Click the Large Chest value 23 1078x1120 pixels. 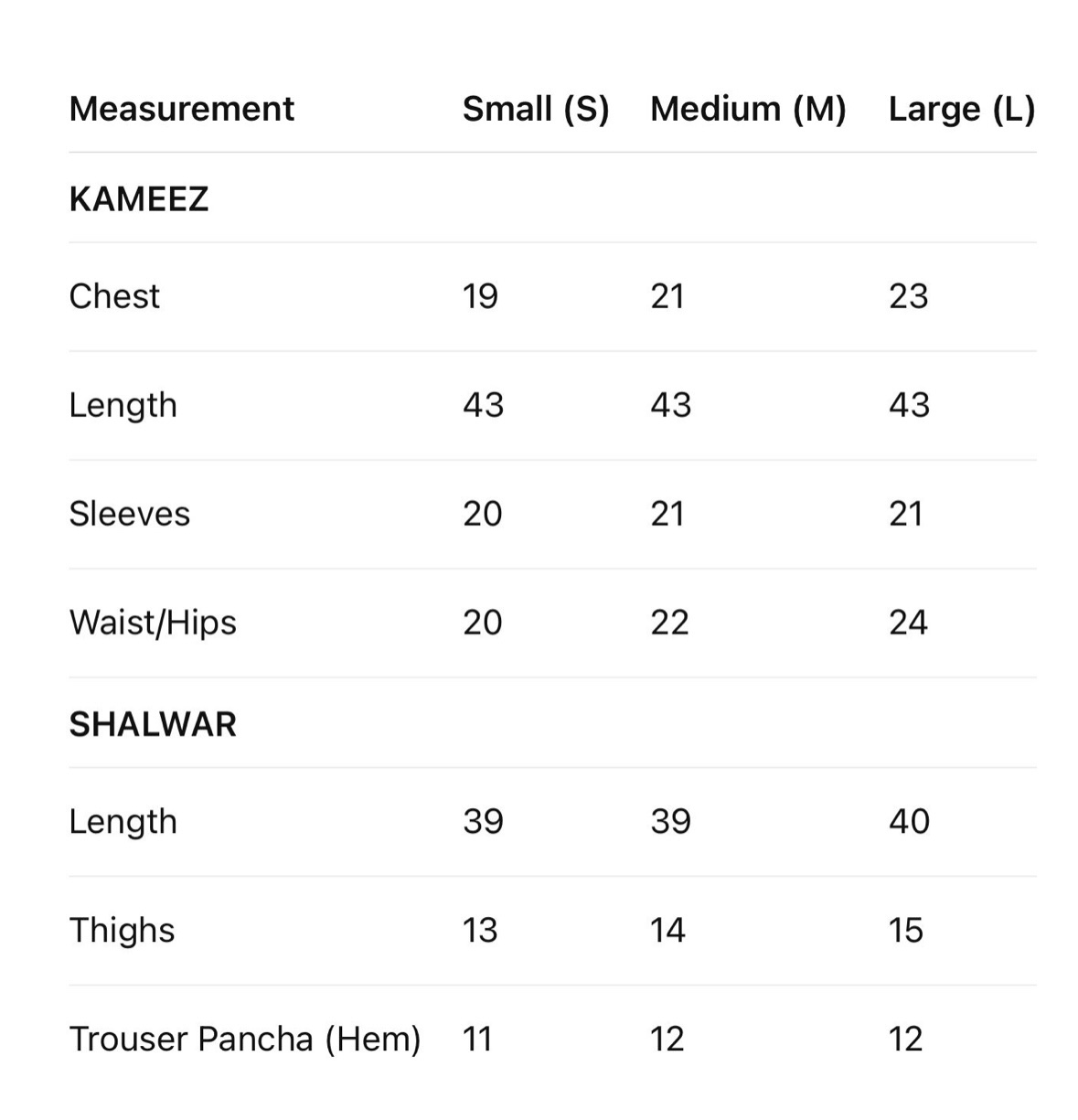[x=908, y=296]
